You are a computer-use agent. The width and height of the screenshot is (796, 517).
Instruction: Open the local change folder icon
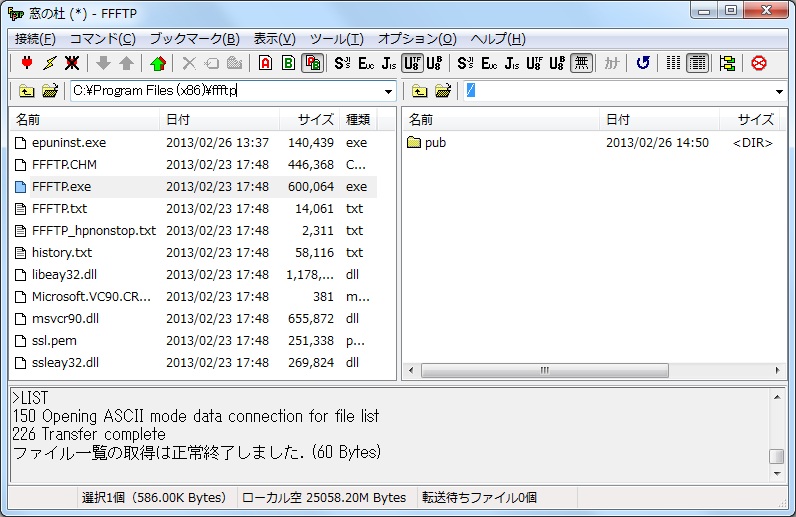50,91
